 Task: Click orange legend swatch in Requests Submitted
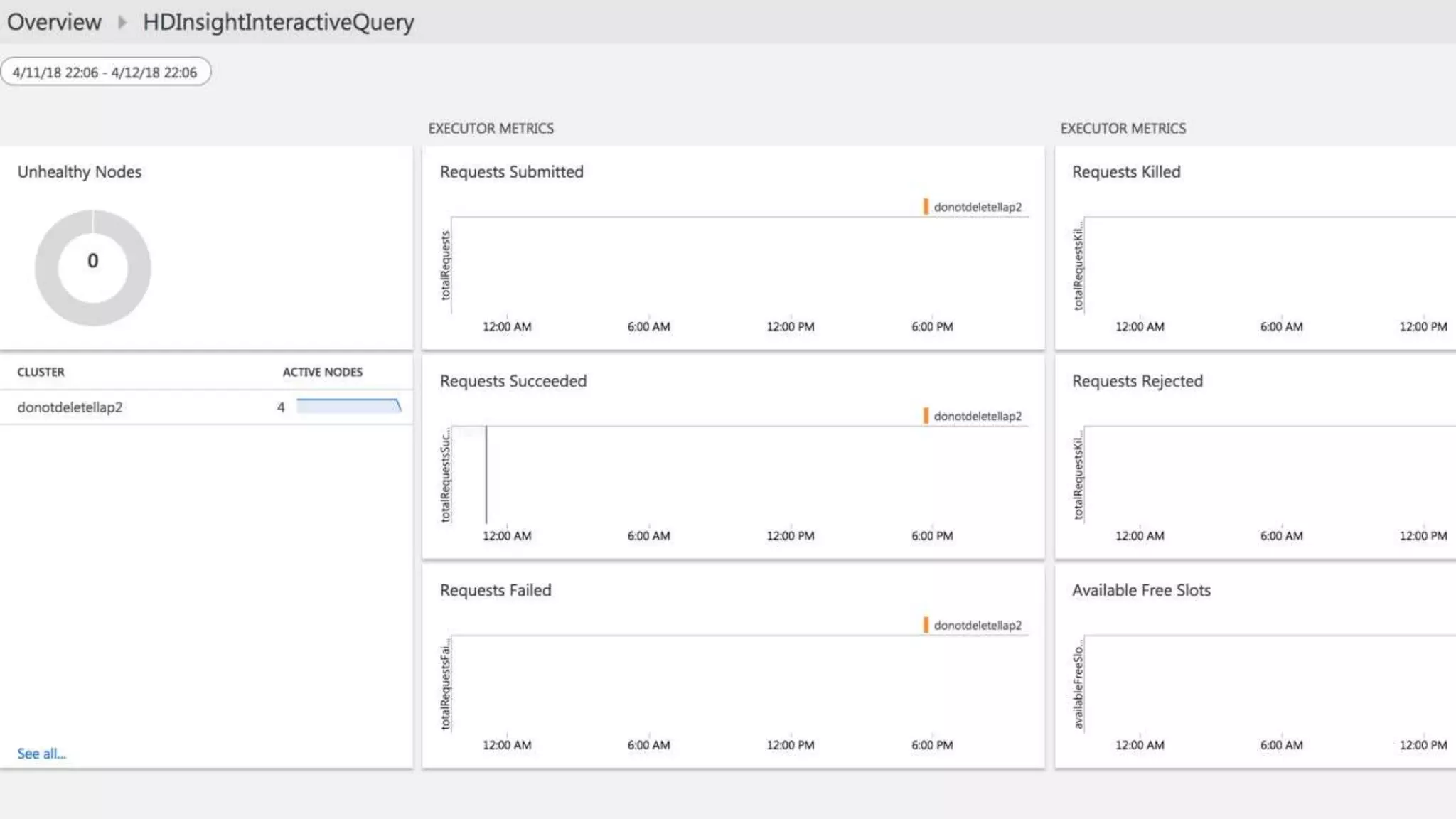tap(926, 207)
